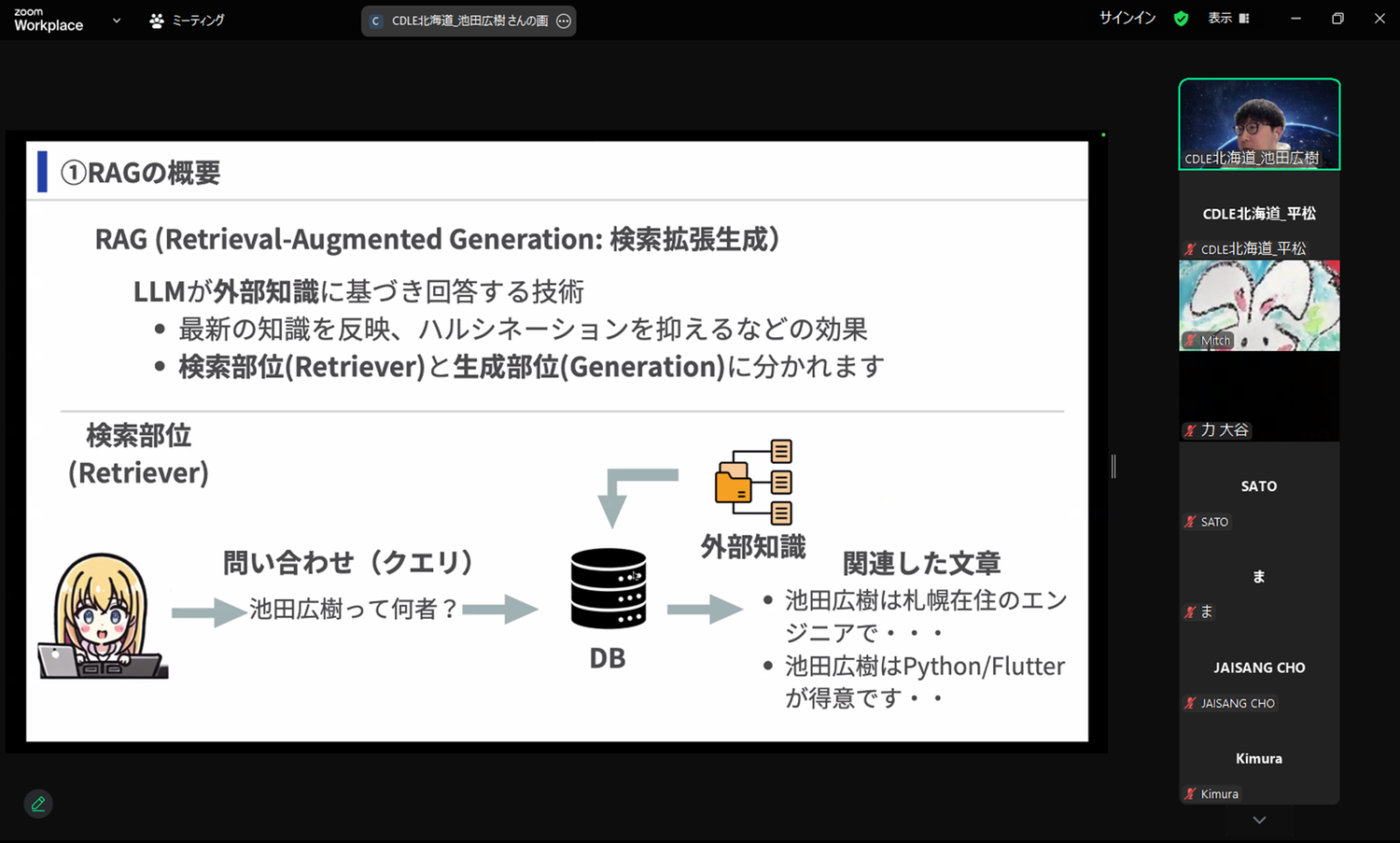Click the DB database cylinder icon
The image size is (1400, 843).
point(609,588)
